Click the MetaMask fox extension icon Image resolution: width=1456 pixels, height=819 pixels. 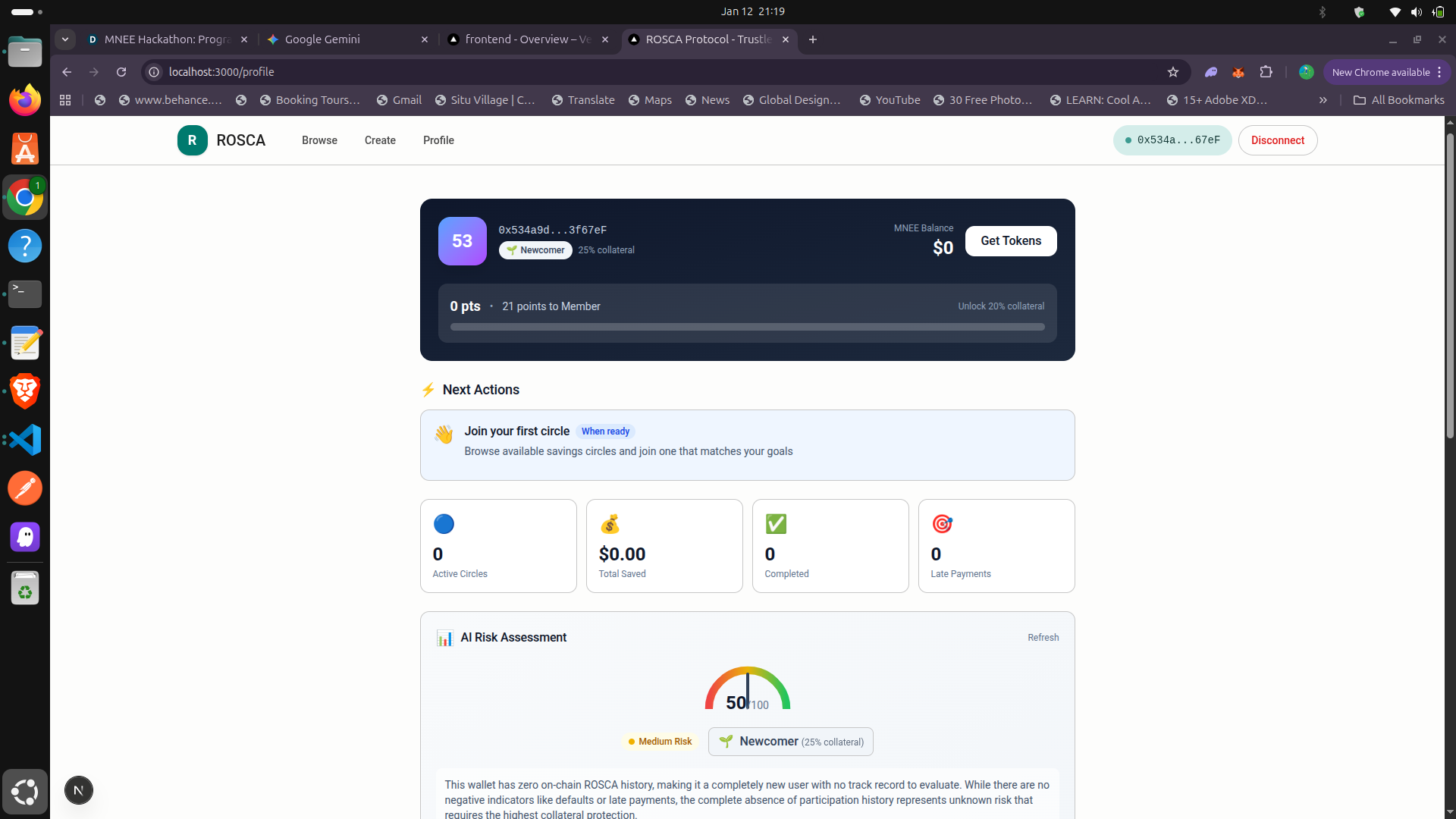[1238, 72]
